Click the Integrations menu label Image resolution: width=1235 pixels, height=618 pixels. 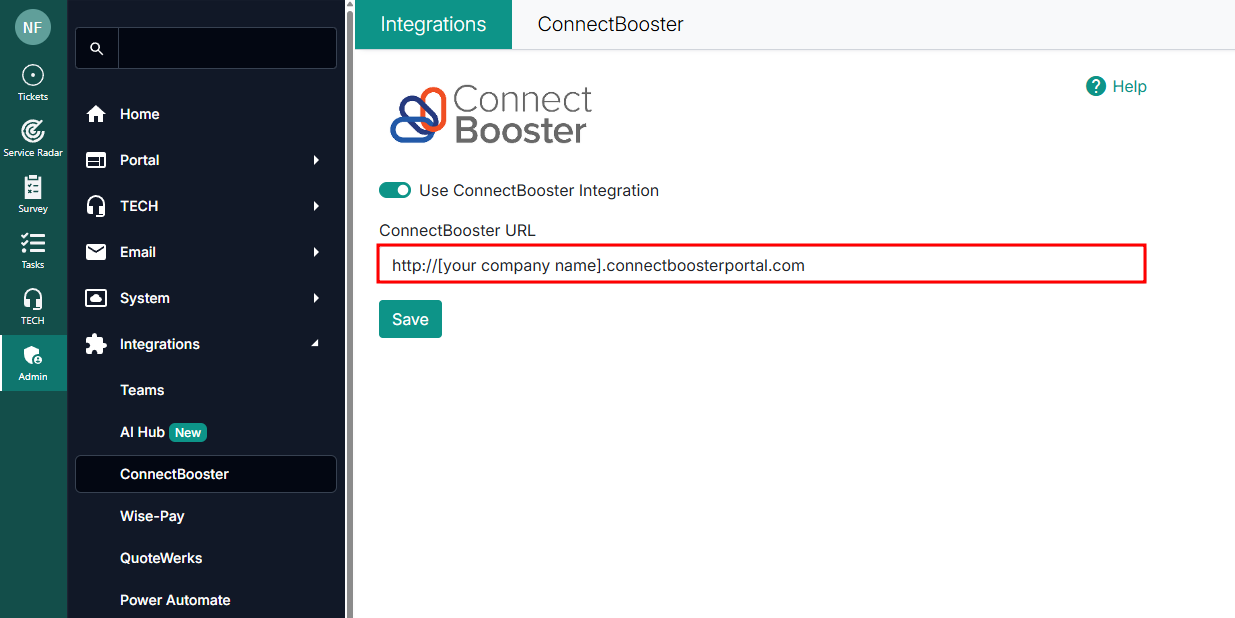click(x=160, y=344)
